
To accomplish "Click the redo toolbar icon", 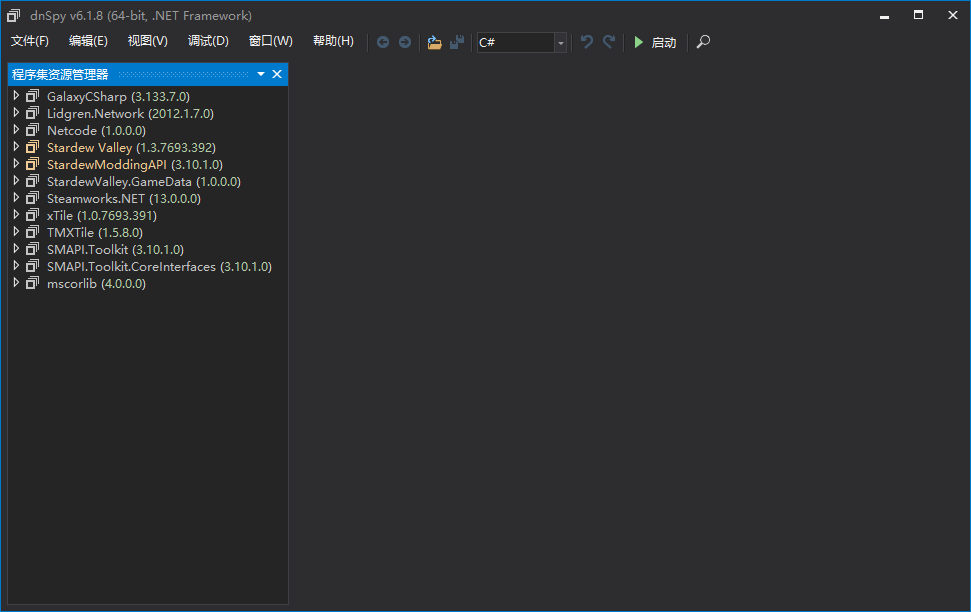I will [x=609, y=42].
